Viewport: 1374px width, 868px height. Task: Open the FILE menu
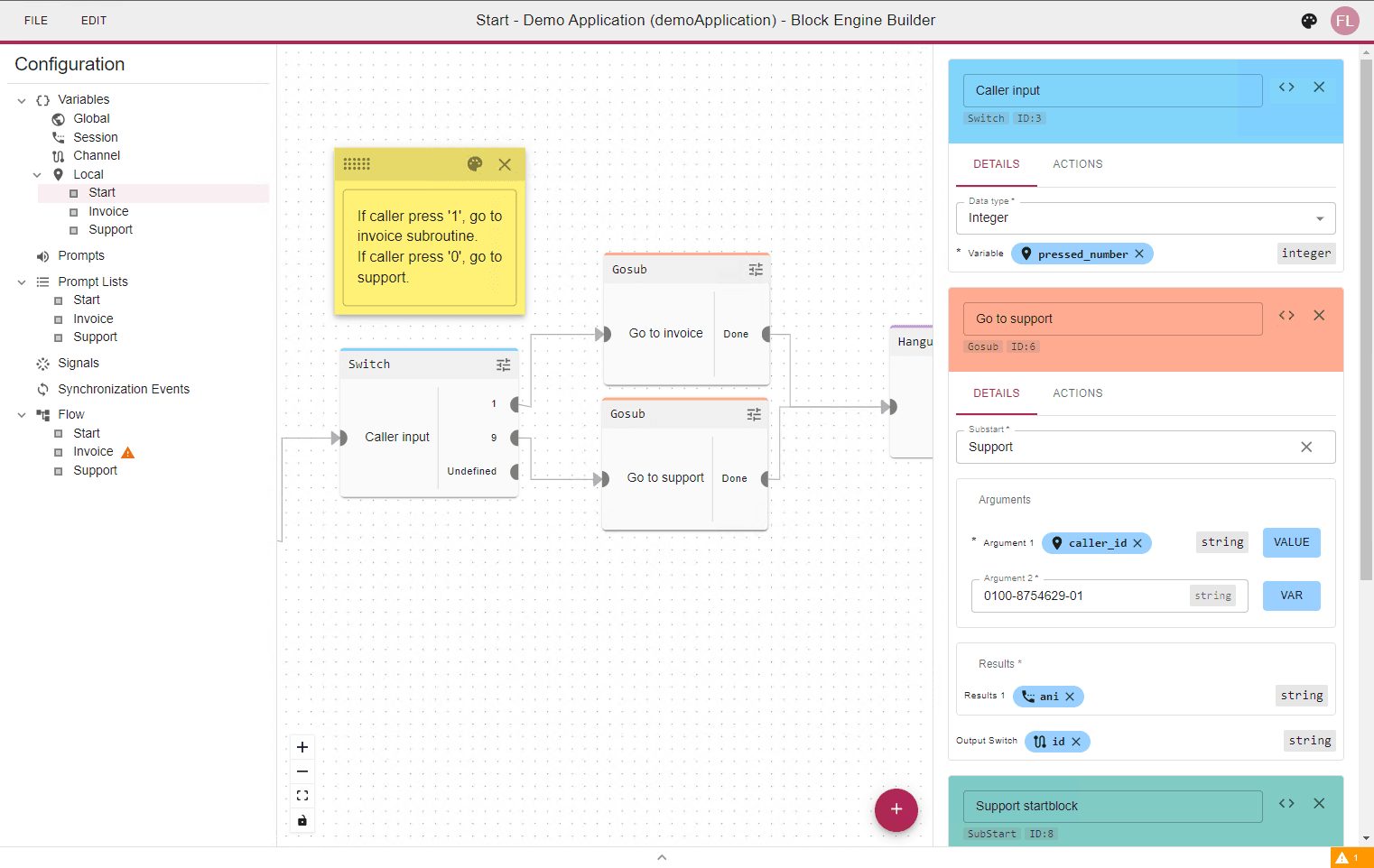coord(35,20)
